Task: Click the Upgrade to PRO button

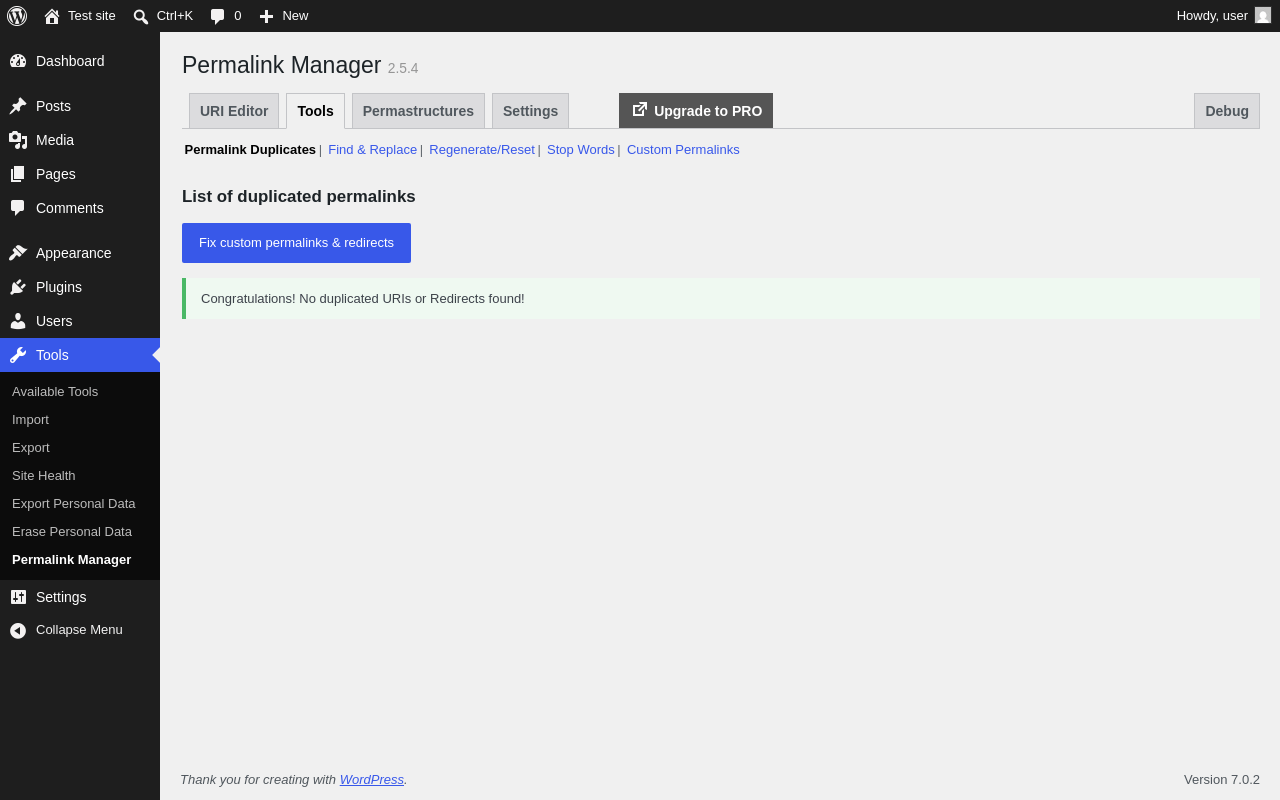Action: [x=696, y=111]
